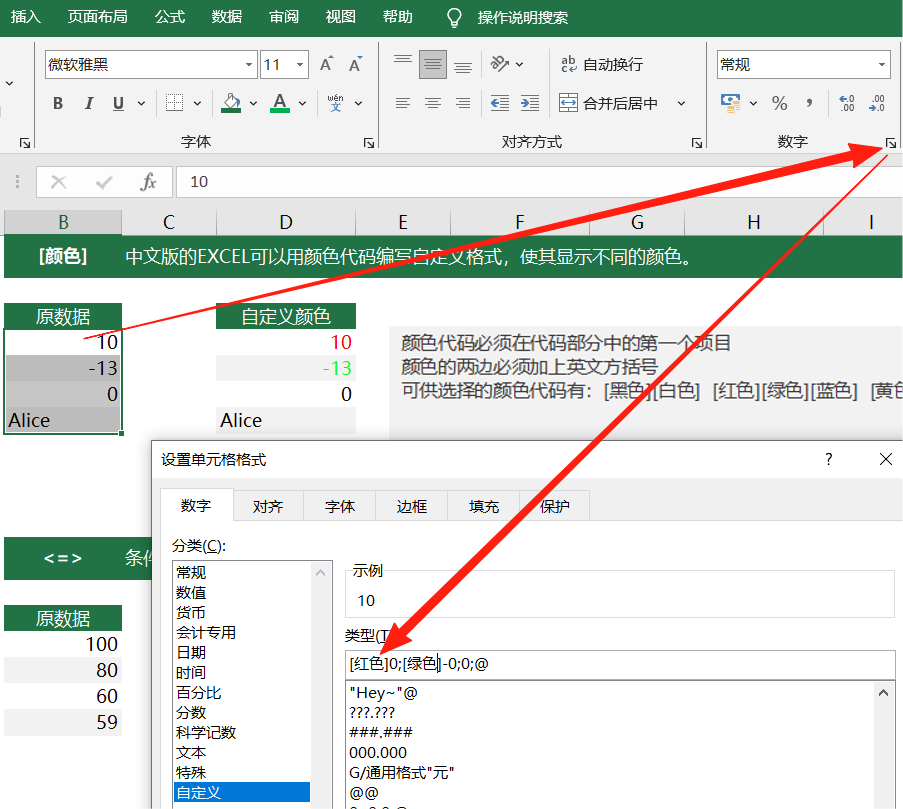
Task: Confirm formula bar entry checkmark
Action: pyautogui.click(x=104, y=183)
